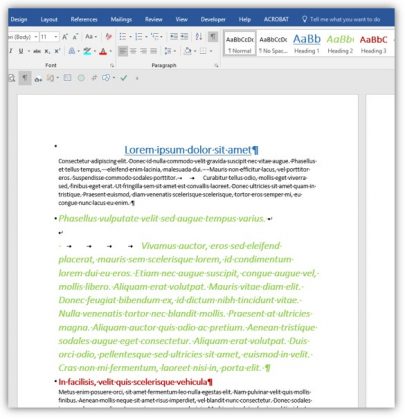Align text right in Paragraph group
This screenshot has width=405, height=420.
143,51
